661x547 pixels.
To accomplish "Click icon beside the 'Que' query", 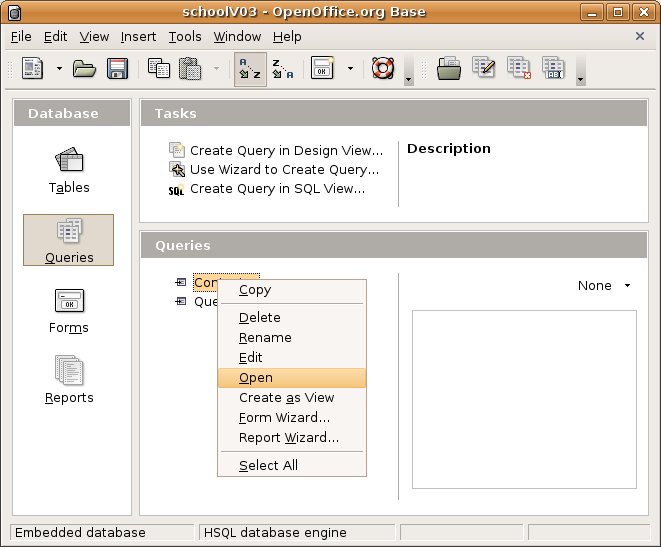I will pos(180,301).
